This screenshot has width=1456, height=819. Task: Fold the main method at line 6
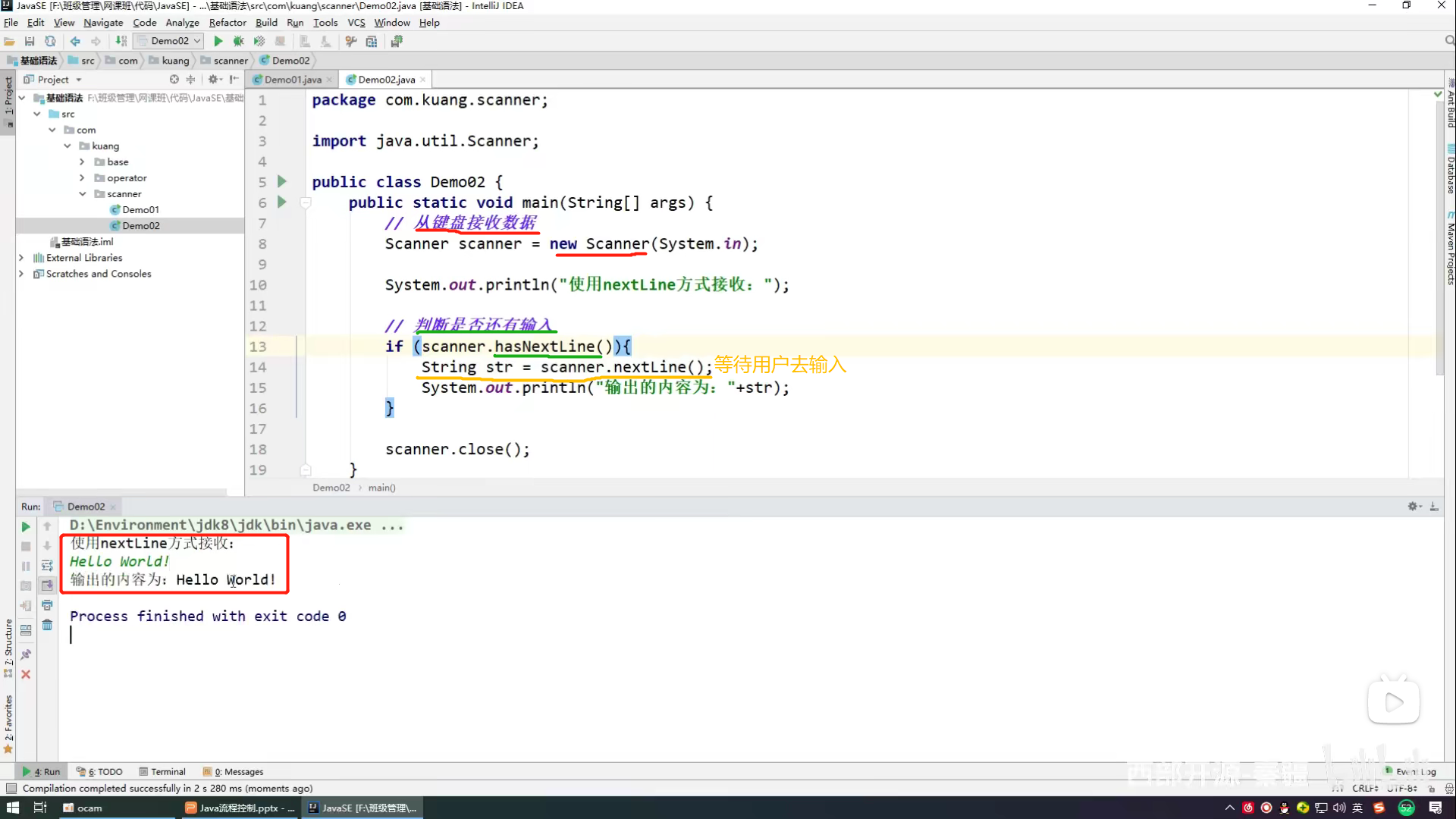306,202
